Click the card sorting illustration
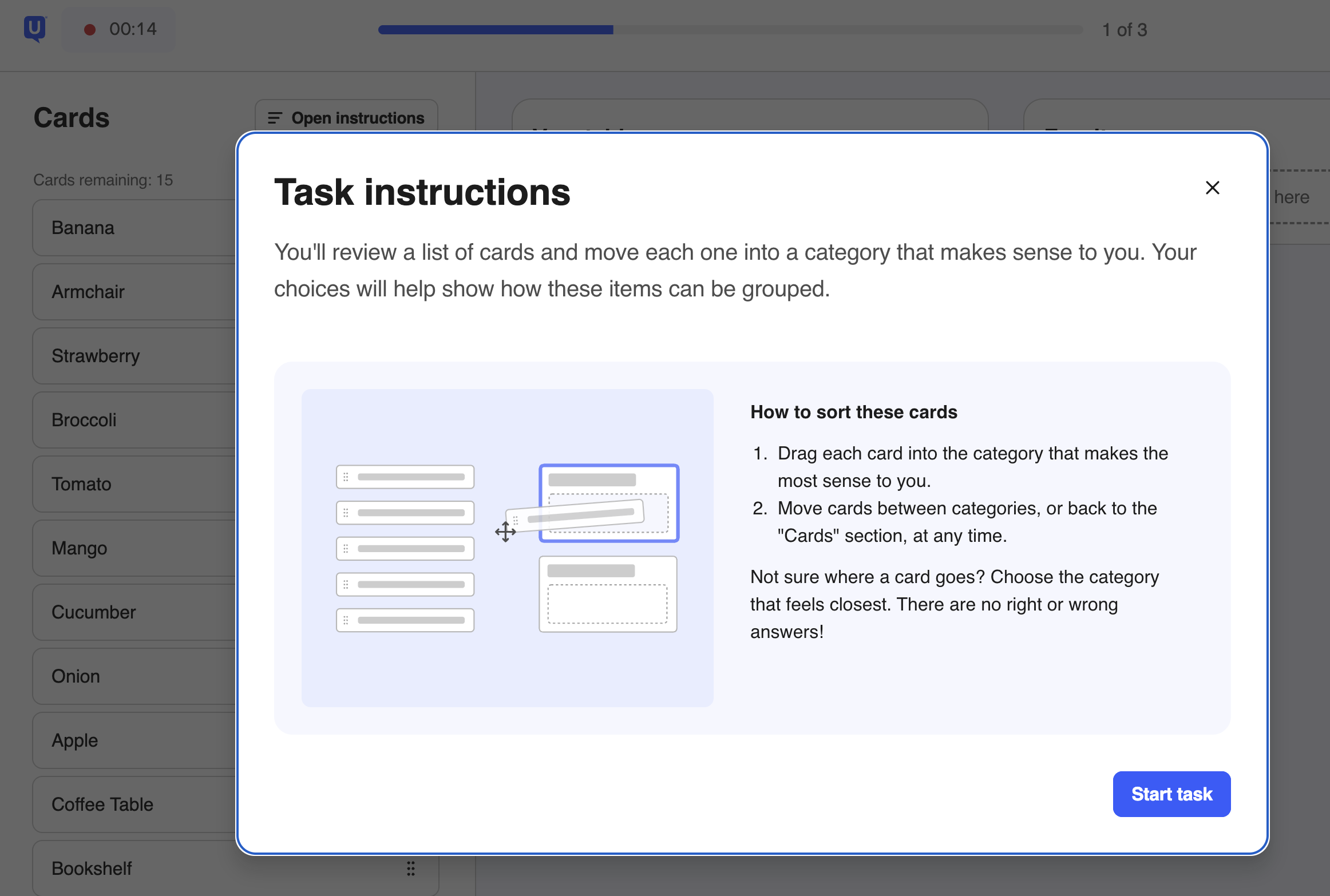 pos(507,548)
